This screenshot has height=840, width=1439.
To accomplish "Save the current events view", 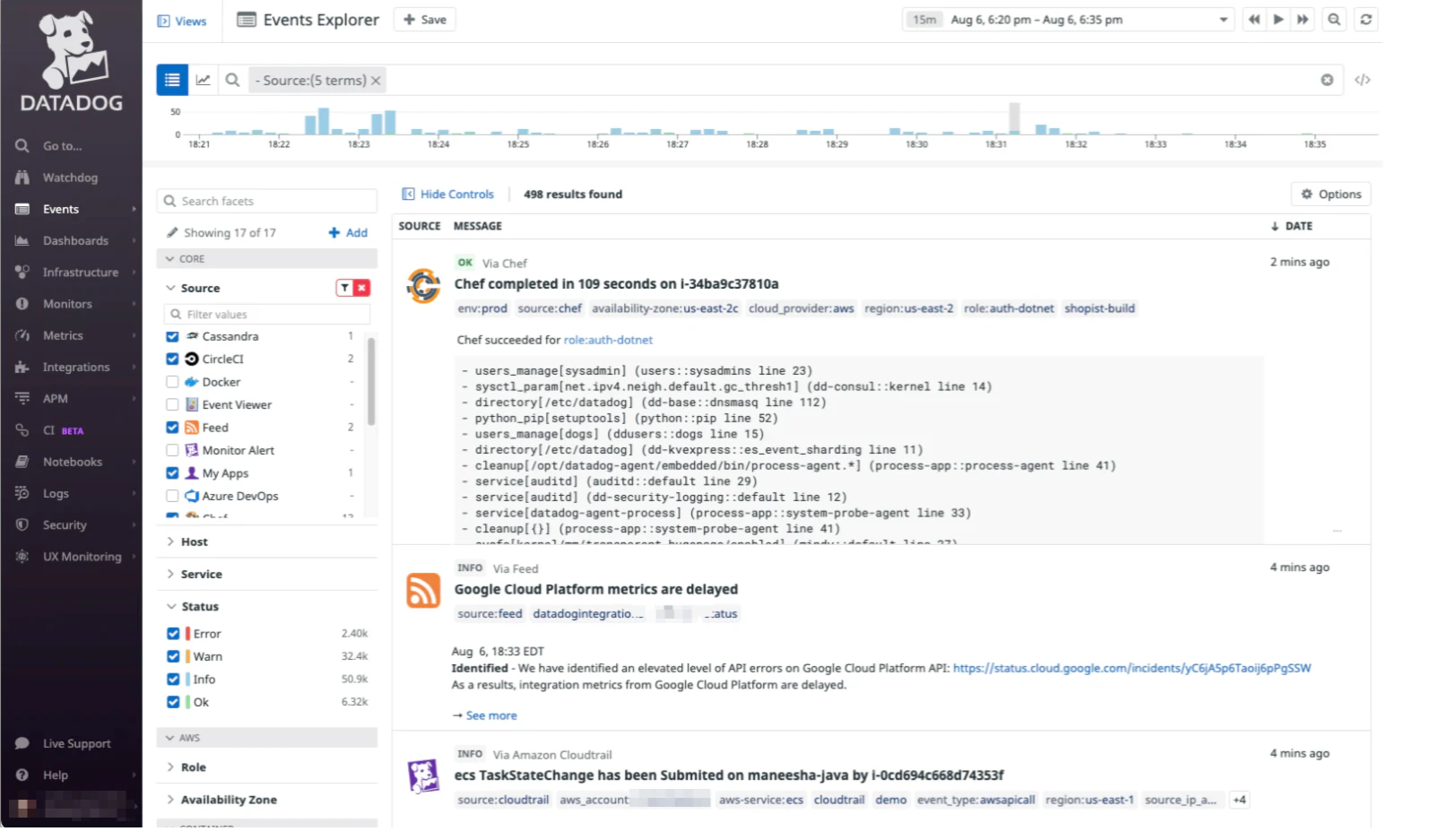I will 425,20.
